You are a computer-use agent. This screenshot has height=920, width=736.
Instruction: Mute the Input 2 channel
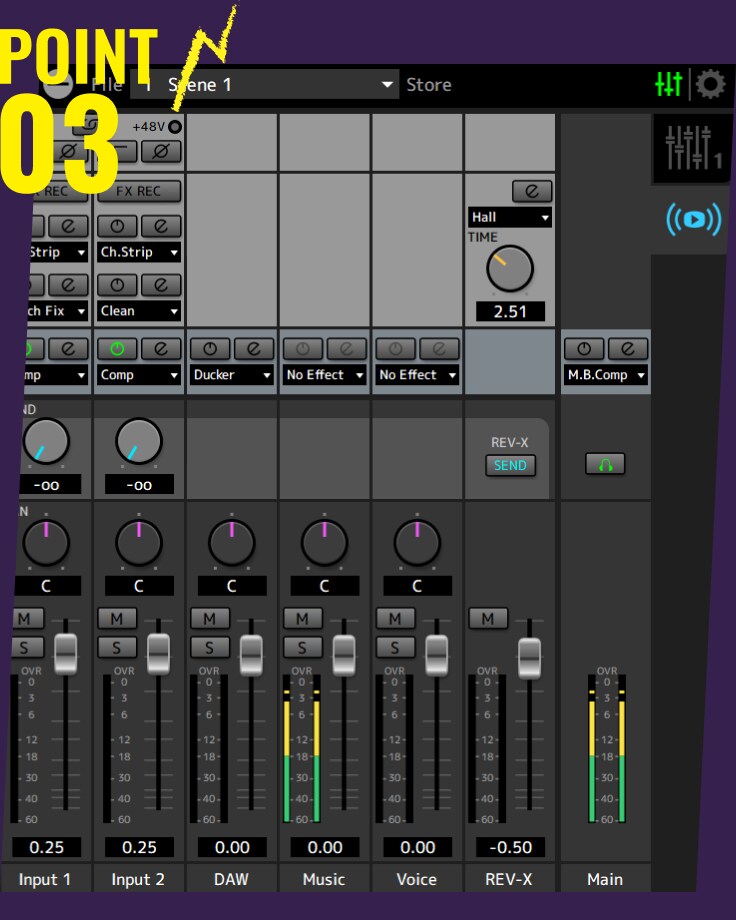click(x=117, y=618)
